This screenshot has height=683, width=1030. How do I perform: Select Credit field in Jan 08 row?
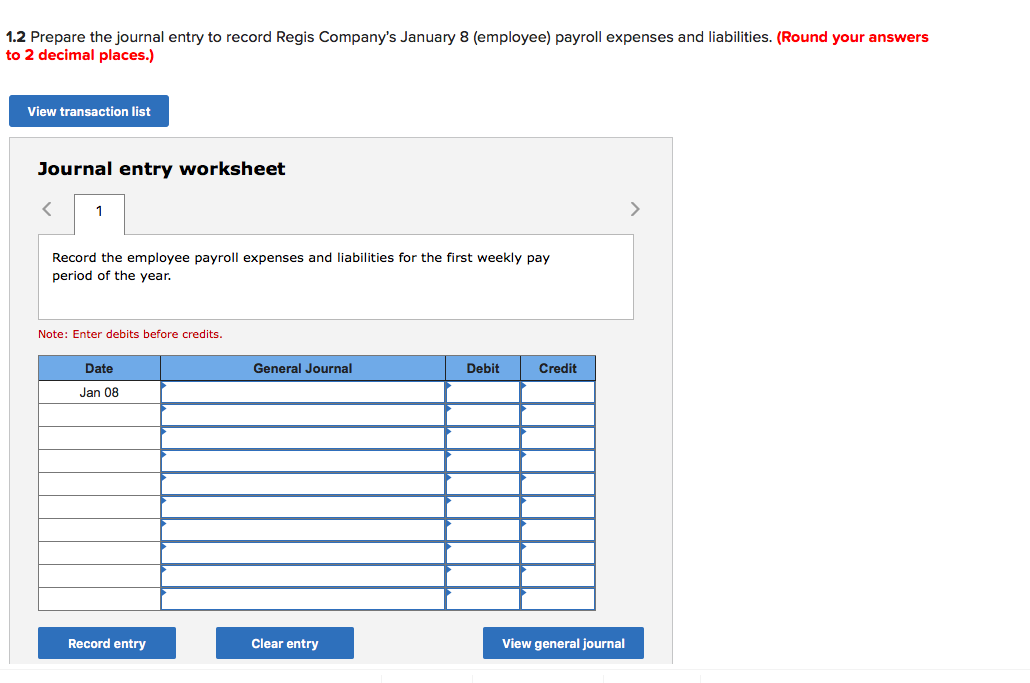tap(558, 392)
